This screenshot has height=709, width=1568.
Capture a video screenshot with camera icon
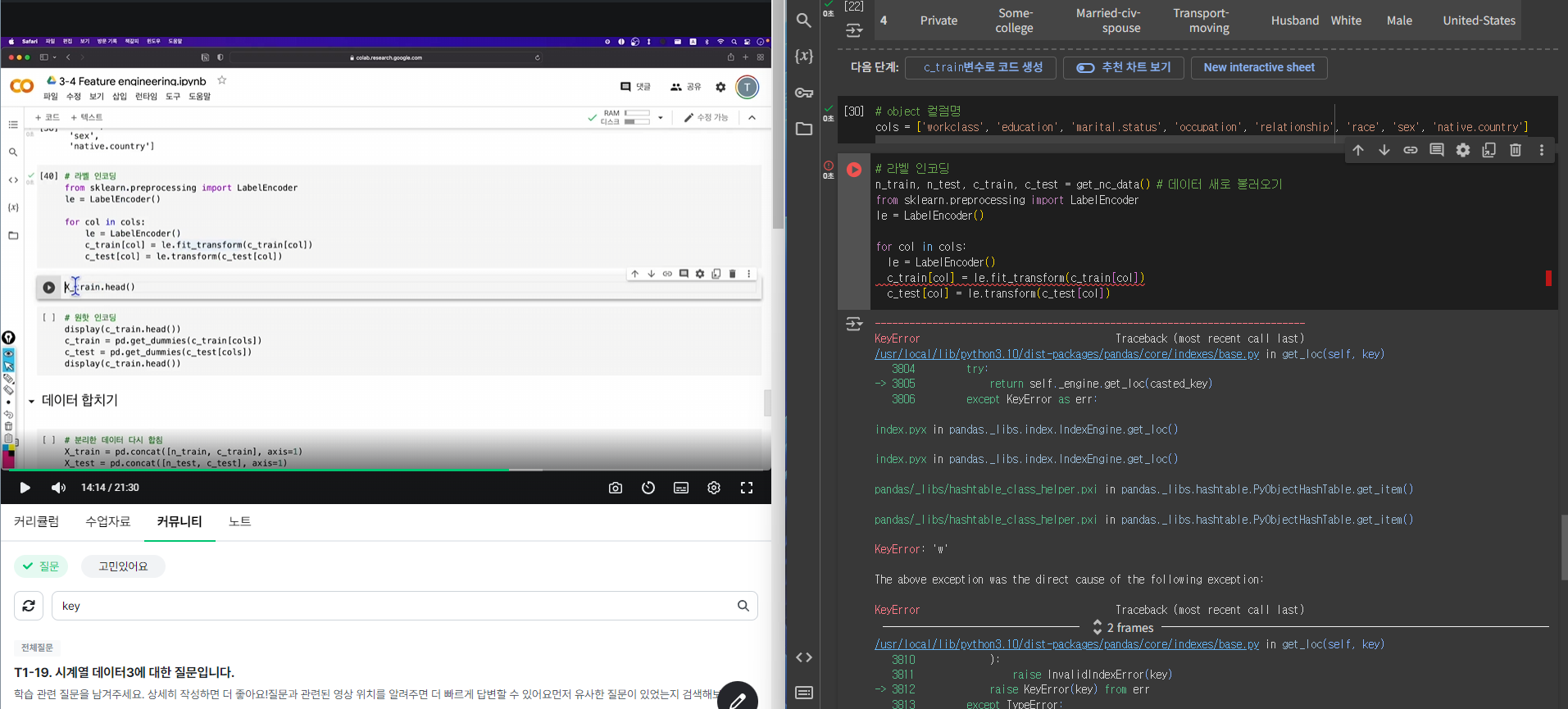[616, 488]
